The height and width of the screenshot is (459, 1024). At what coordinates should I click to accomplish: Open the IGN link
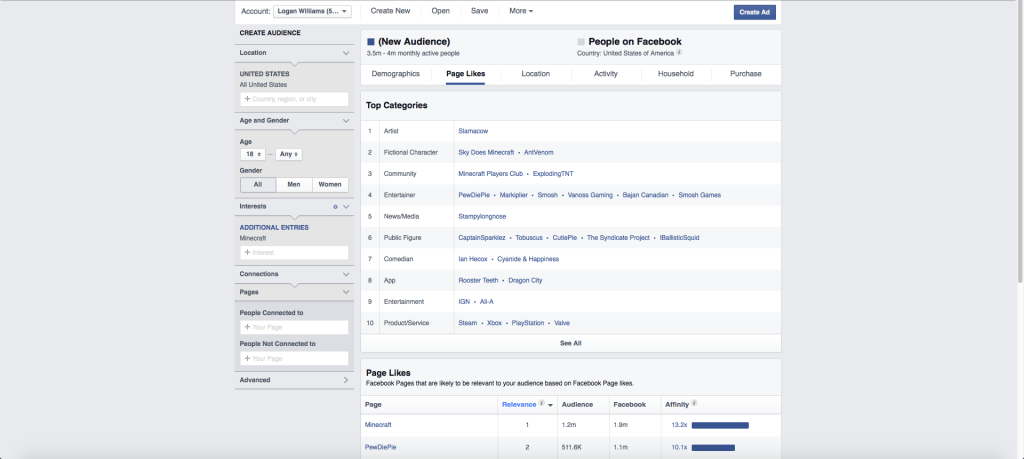464,302
